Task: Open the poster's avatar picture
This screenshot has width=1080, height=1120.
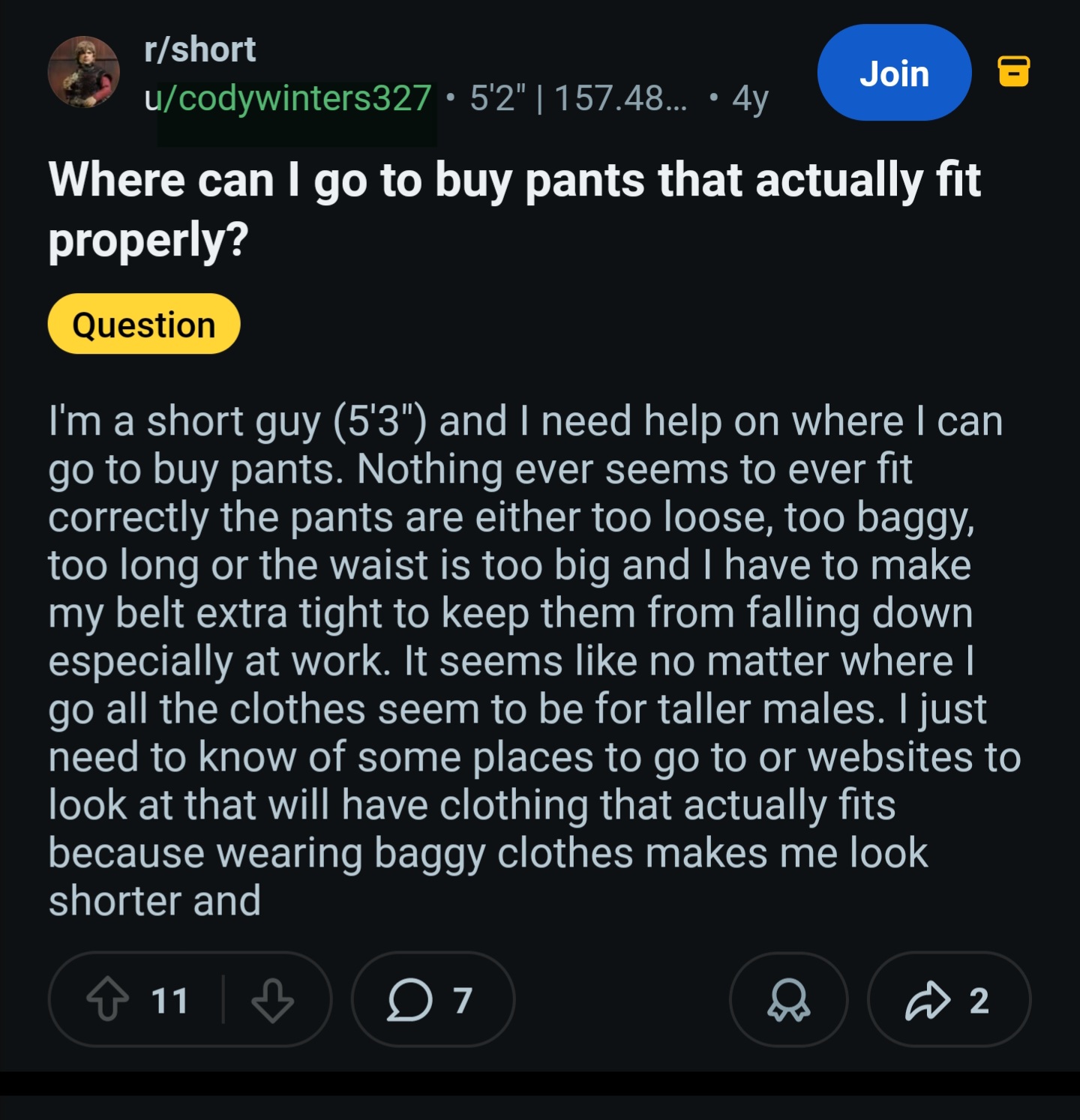Action: tap(84, 72)
